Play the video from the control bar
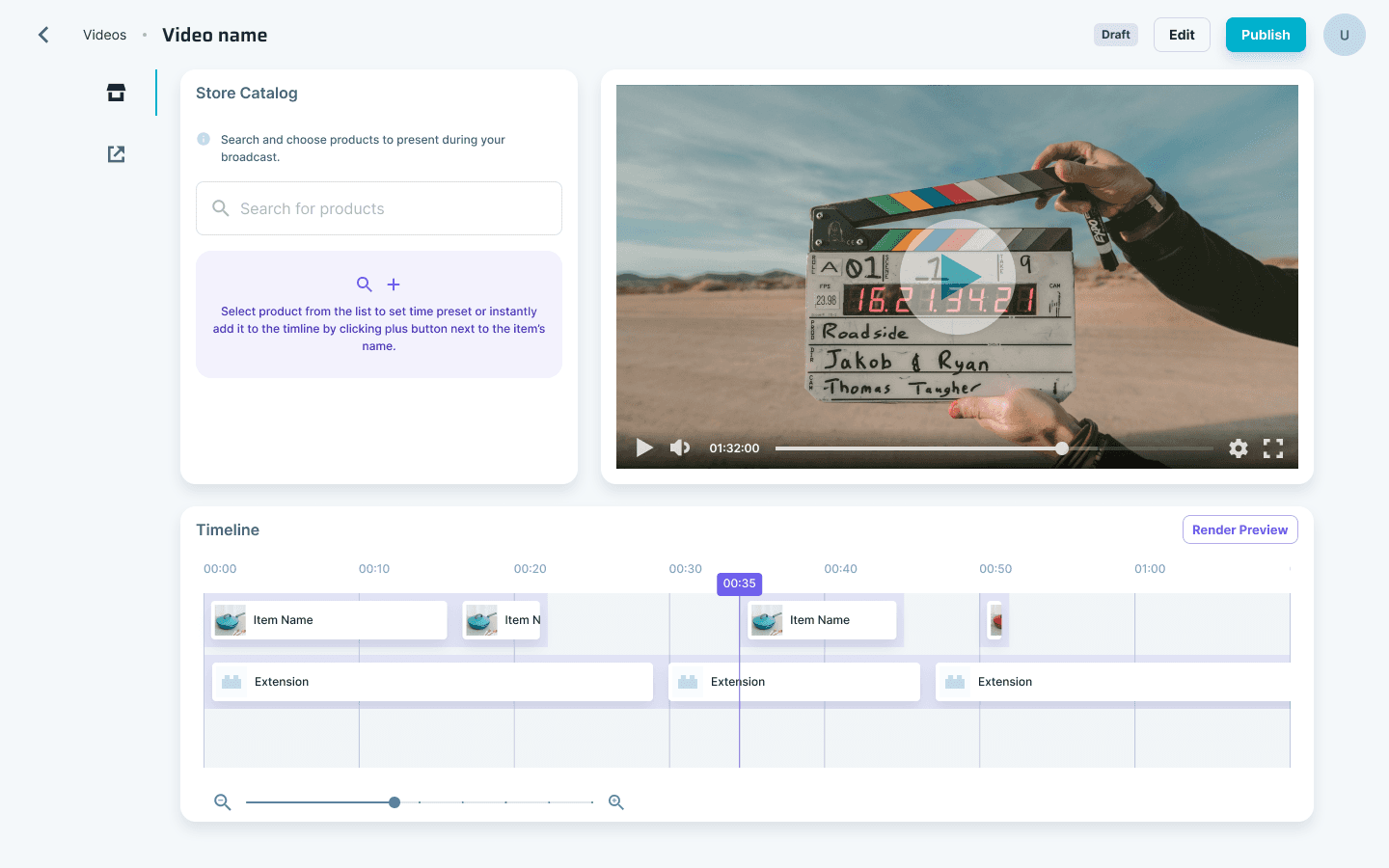This screenshot has width=1389, height=868. coord(644,448)
